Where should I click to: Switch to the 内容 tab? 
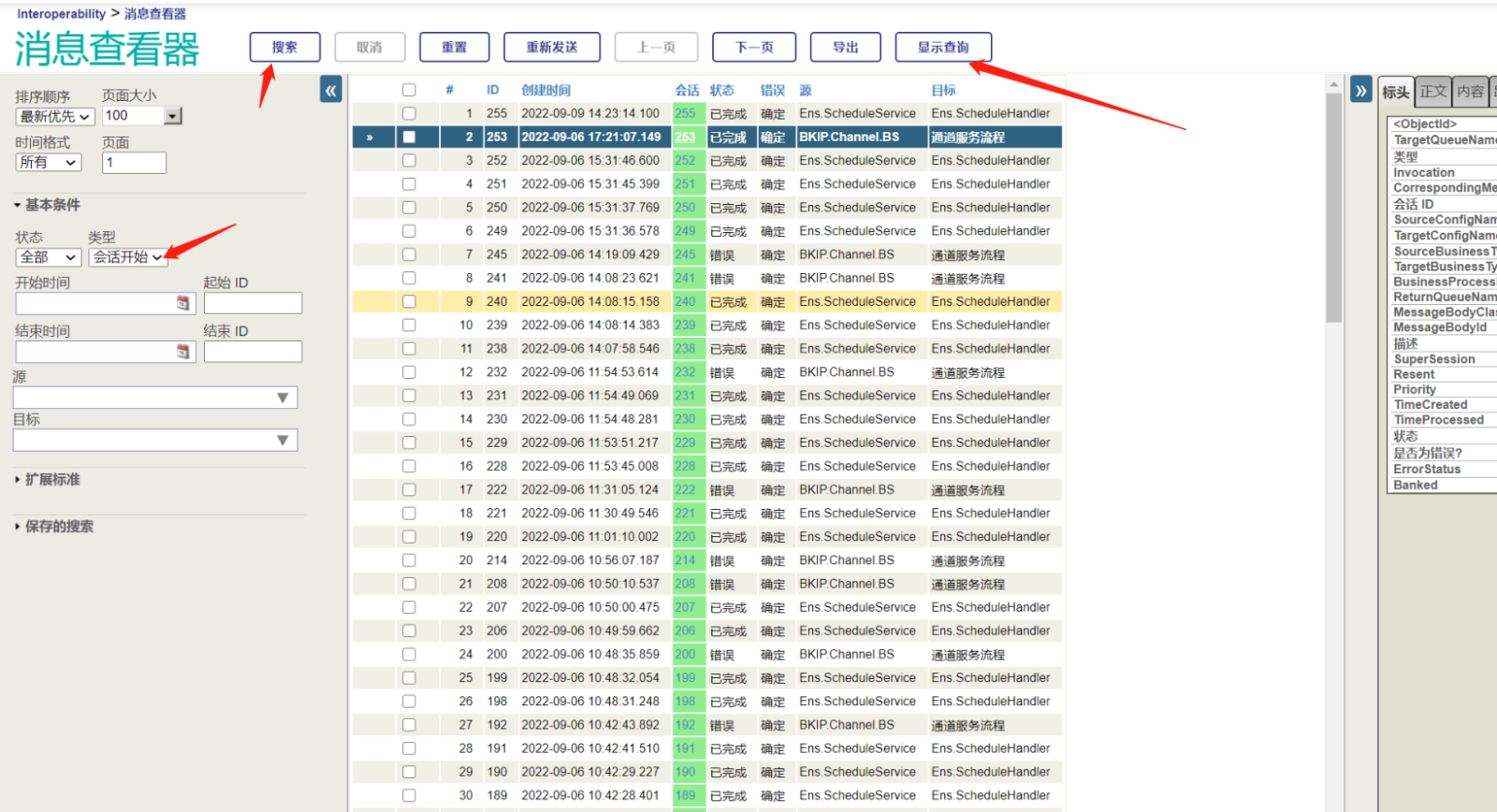pos(1470,91)
